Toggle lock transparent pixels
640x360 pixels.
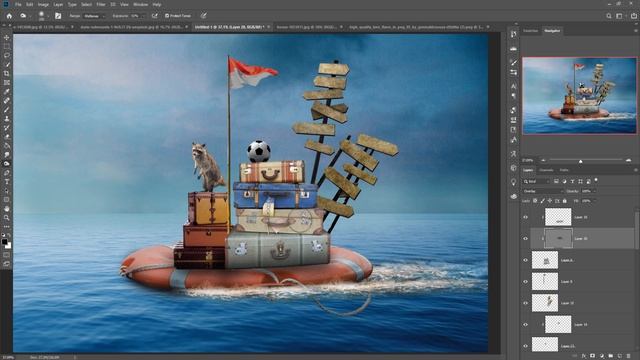[535, 201]
